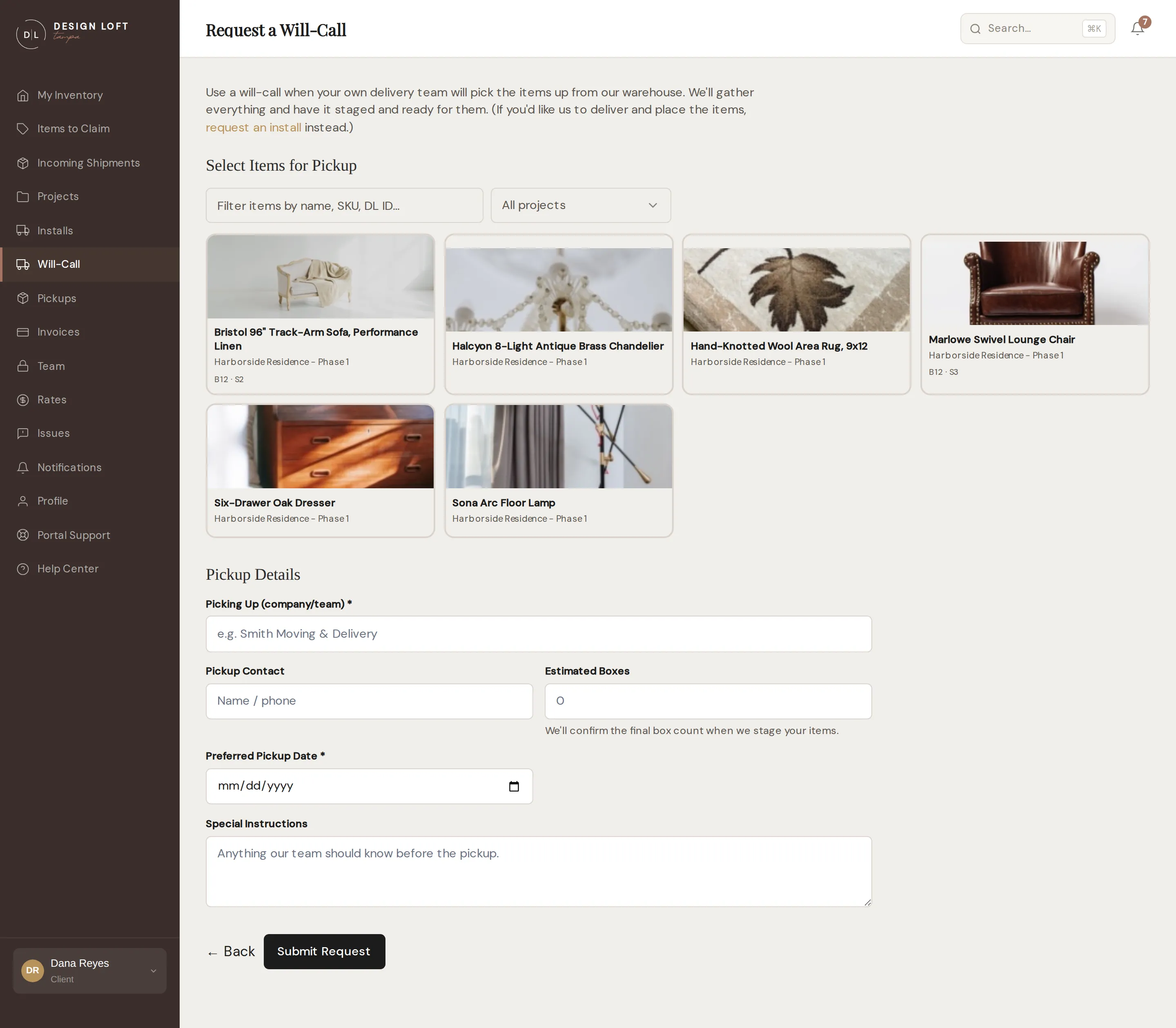Expand the Dana Reyes account menu
This screenshot has width=1176, height=1028.
[x=90, y=970]
